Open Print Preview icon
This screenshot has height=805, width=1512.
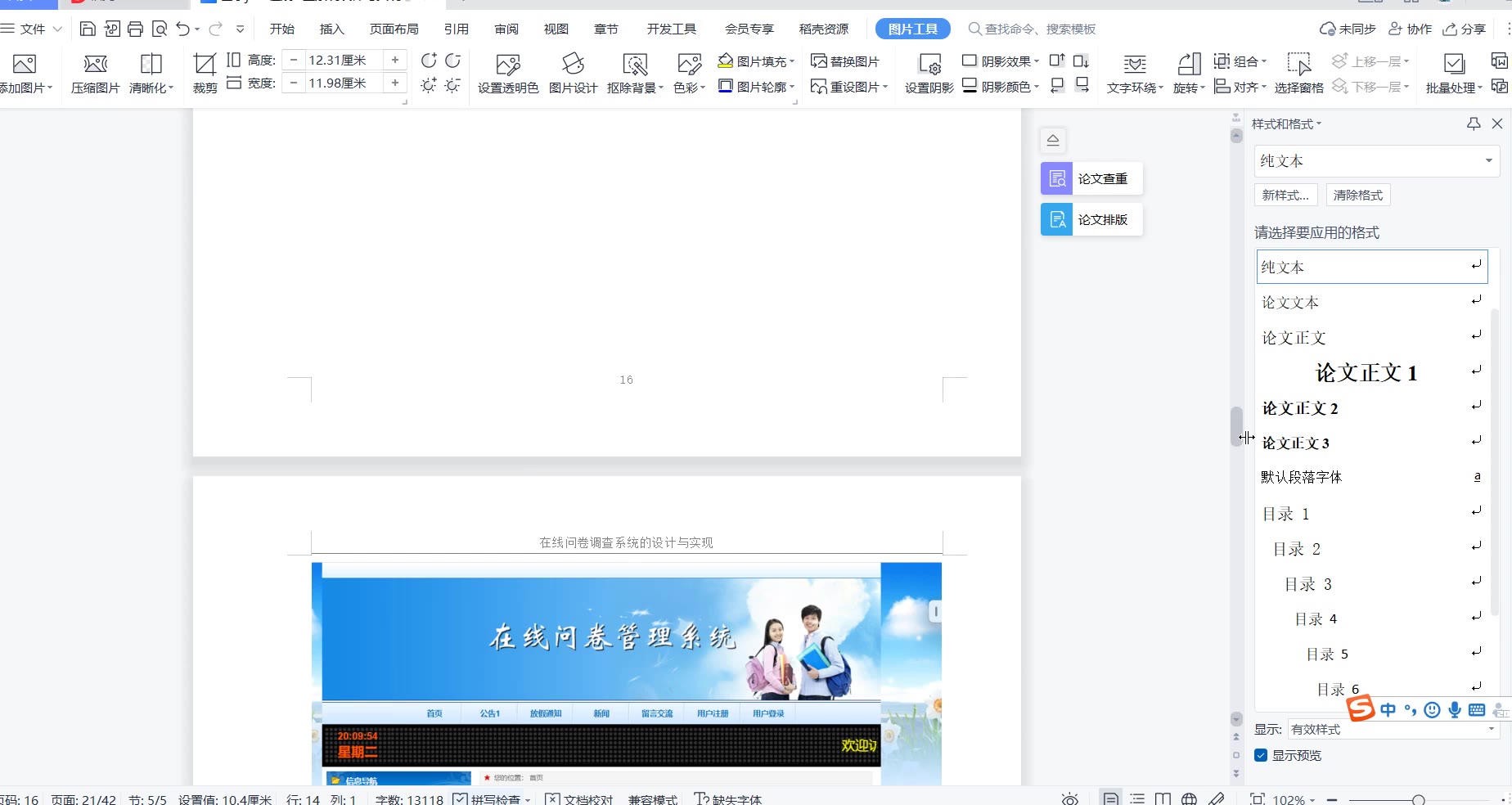coord(160,29)
